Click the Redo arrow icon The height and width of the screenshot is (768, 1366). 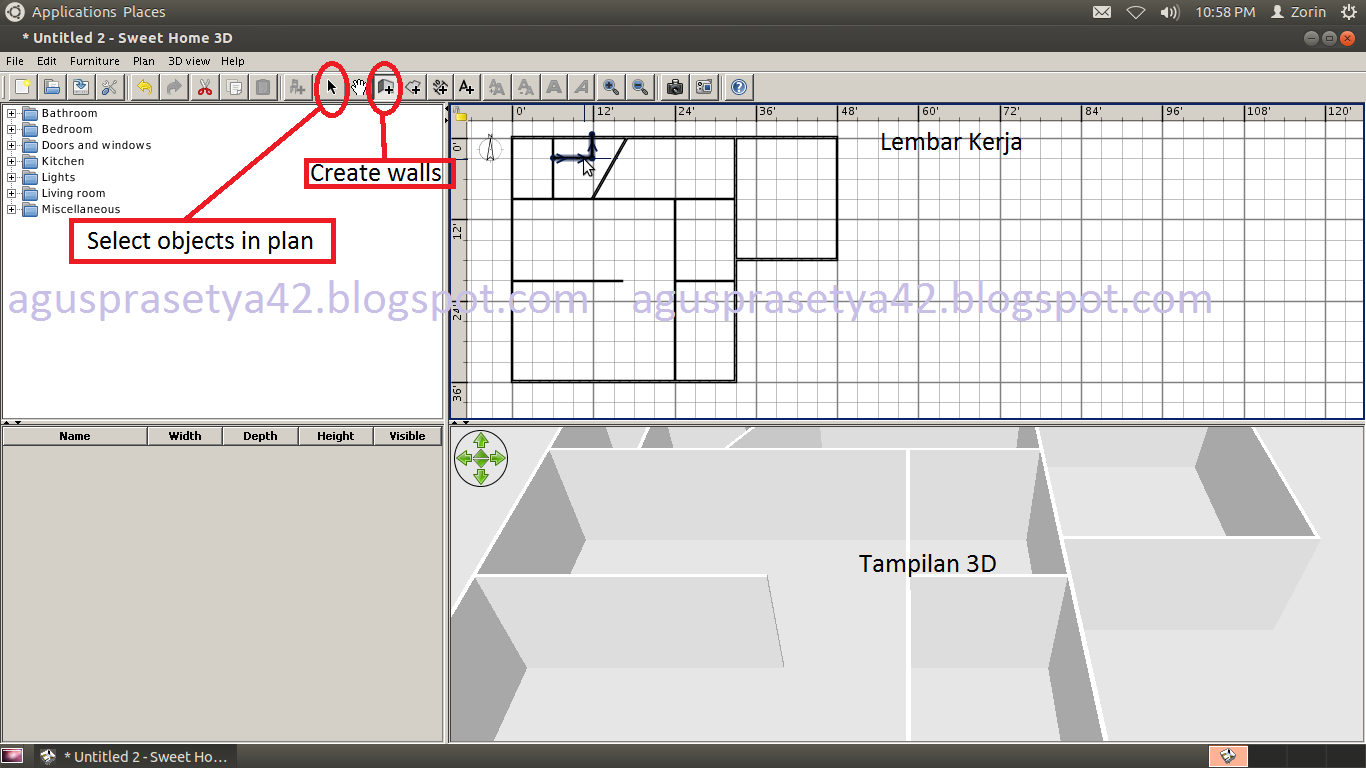point(174,88)
